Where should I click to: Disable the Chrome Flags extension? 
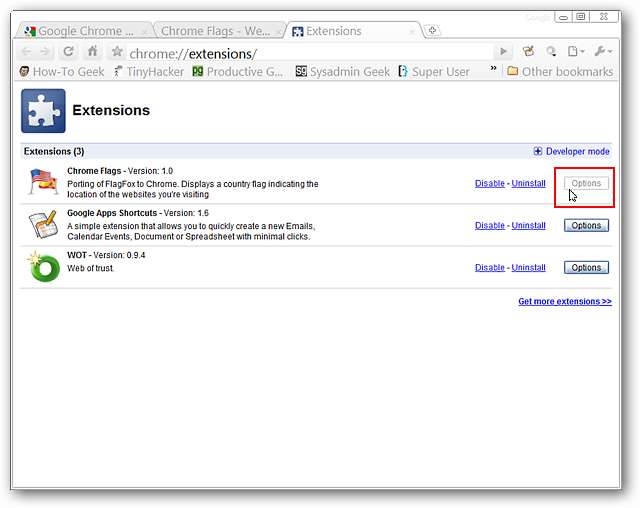point(489,184)
